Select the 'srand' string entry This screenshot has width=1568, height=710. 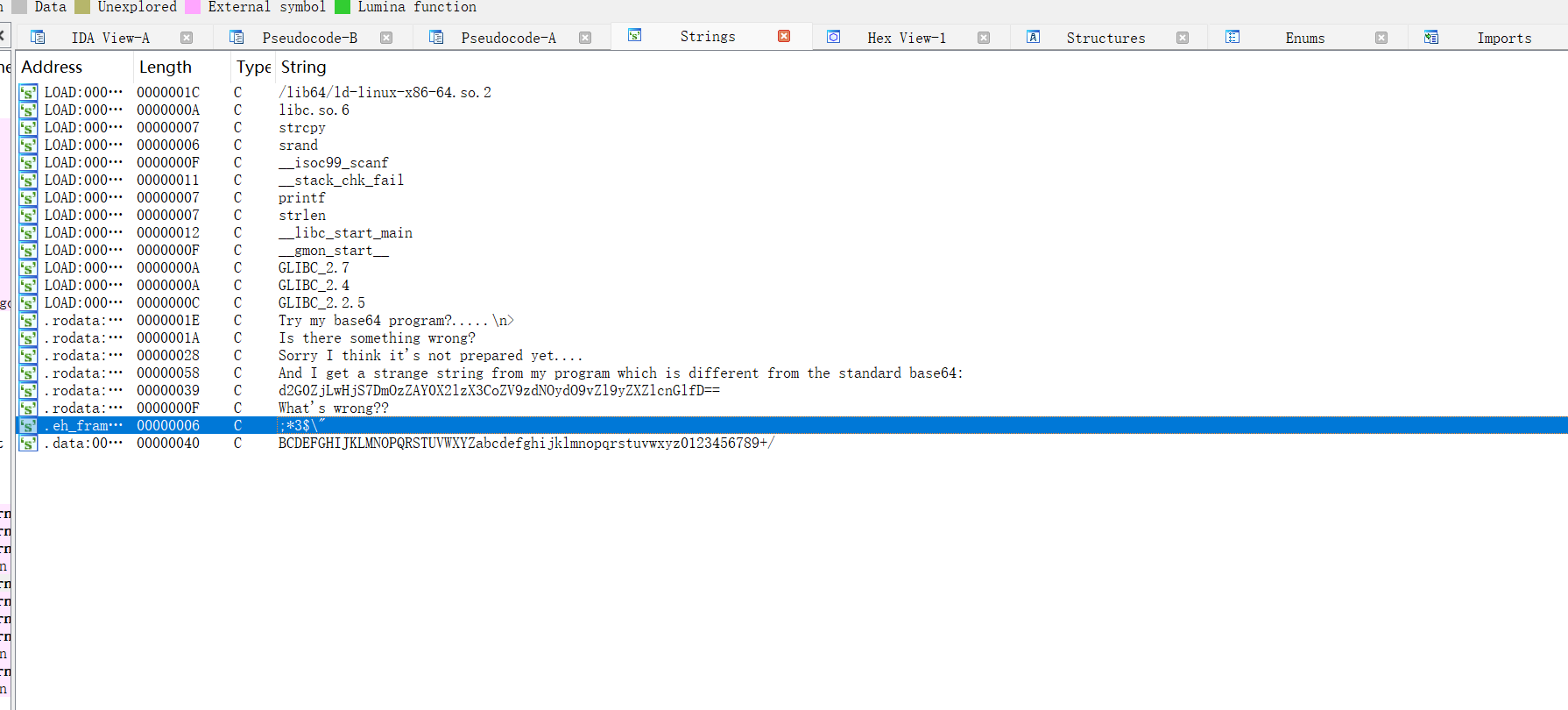click(298, 145)
